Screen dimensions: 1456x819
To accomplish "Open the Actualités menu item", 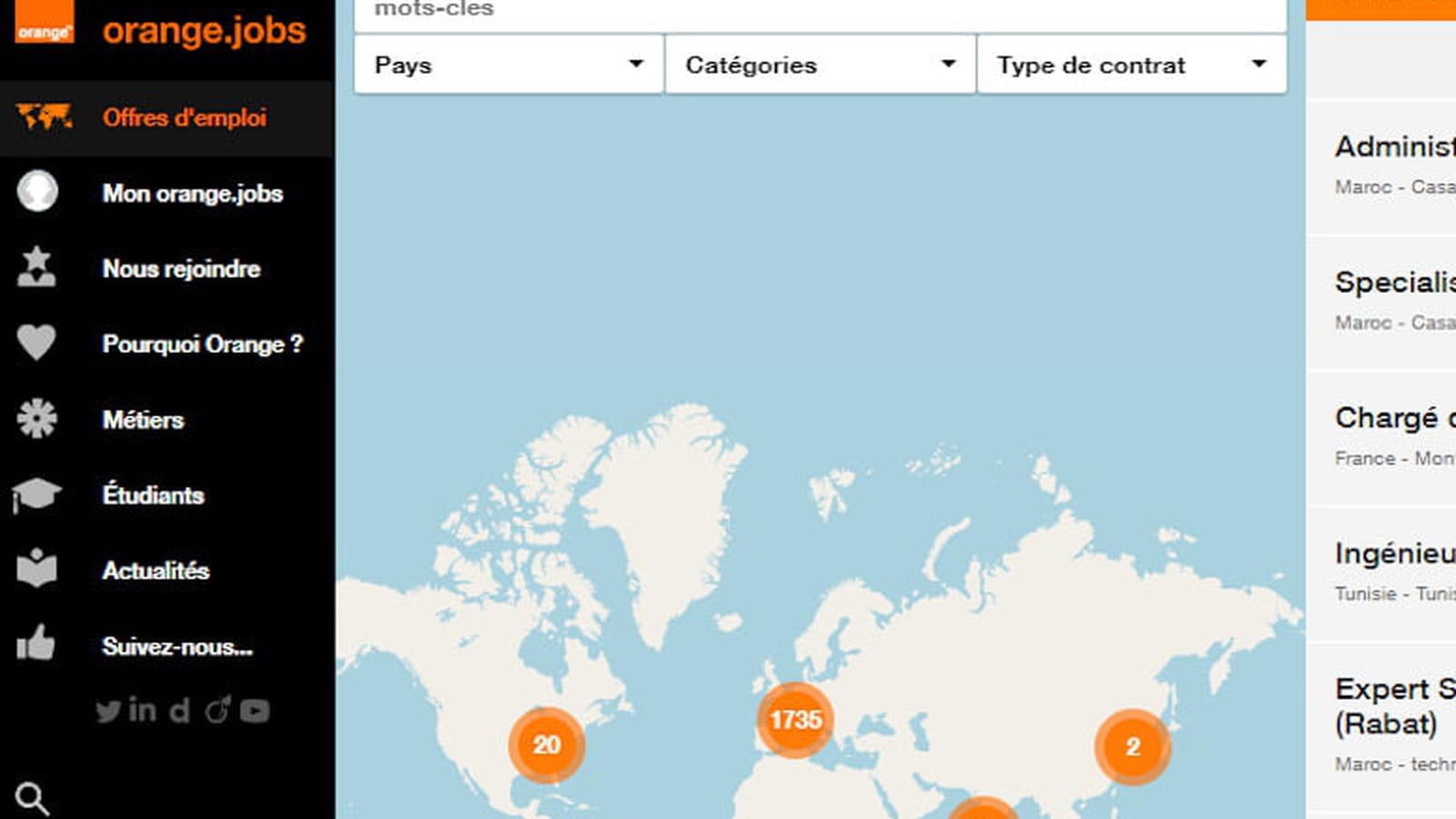I will 156,571.
